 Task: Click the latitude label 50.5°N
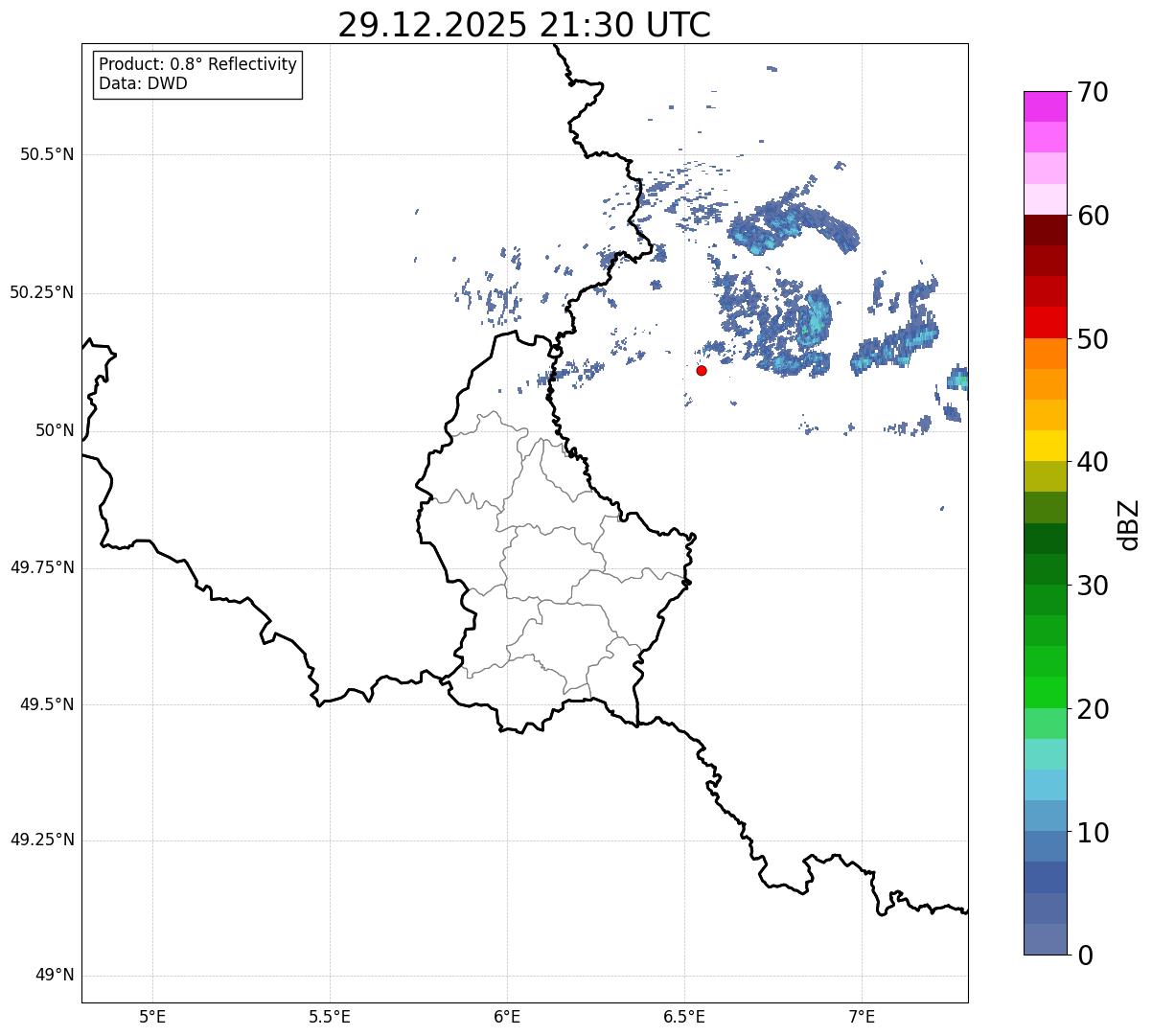pyautogui.click(x=46, y=154)
